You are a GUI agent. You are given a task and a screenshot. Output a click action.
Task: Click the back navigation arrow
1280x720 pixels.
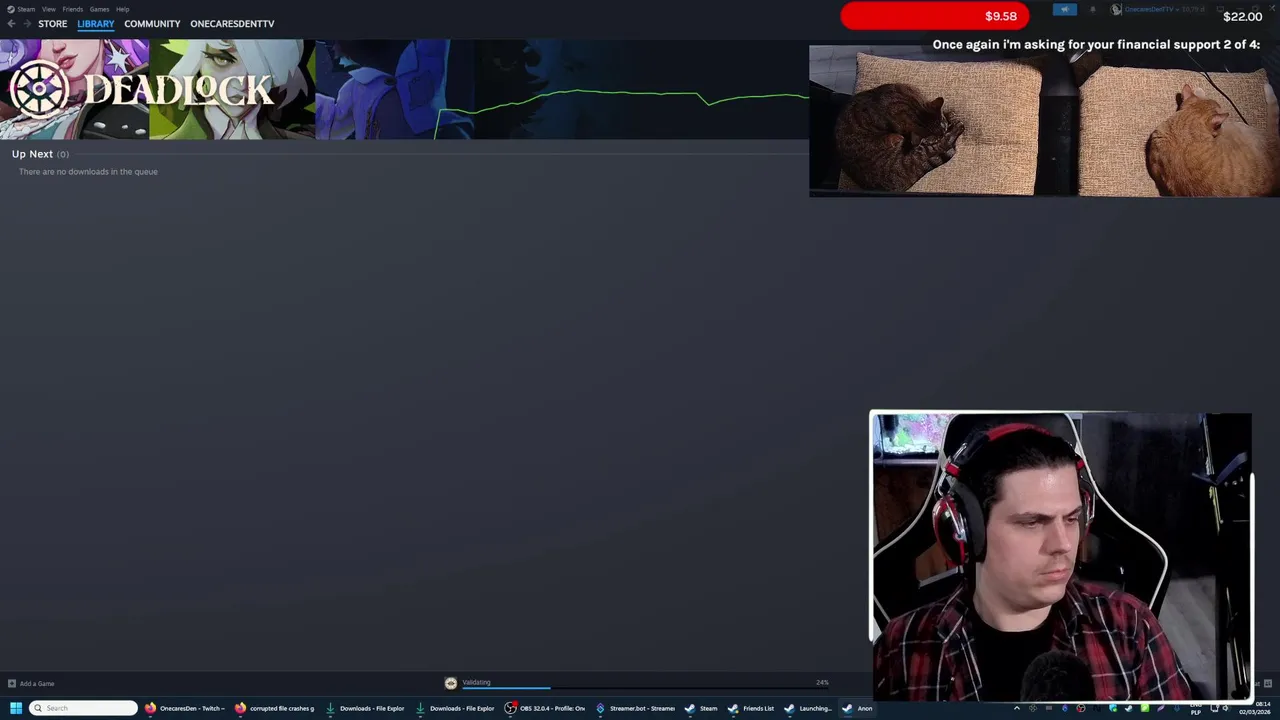[11, 23]
